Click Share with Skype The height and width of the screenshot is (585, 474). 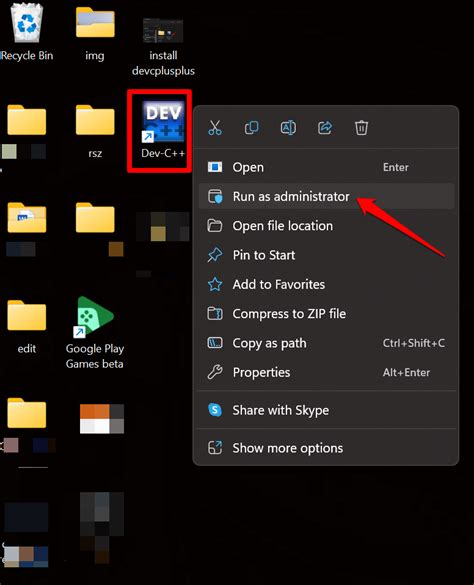coord(325,410)
